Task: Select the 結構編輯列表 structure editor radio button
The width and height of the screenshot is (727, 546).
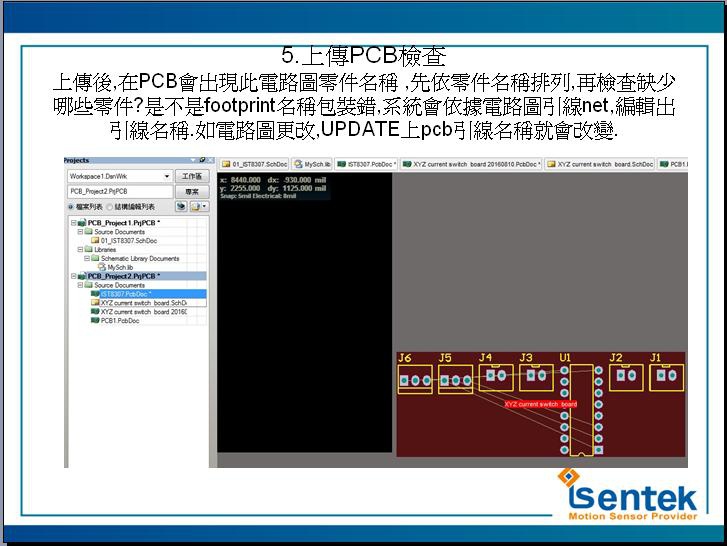Action: (x=110, y=207)
